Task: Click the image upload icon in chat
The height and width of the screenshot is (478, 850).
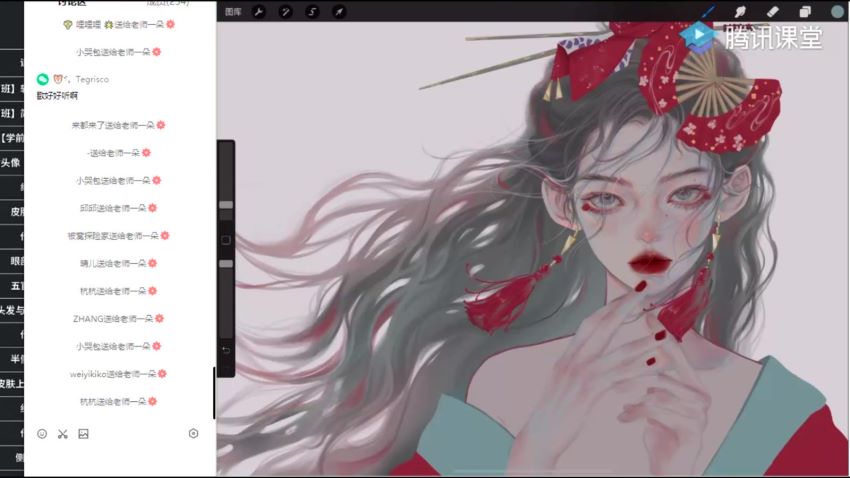Action: pyautogui.click(x=83, y=434)
